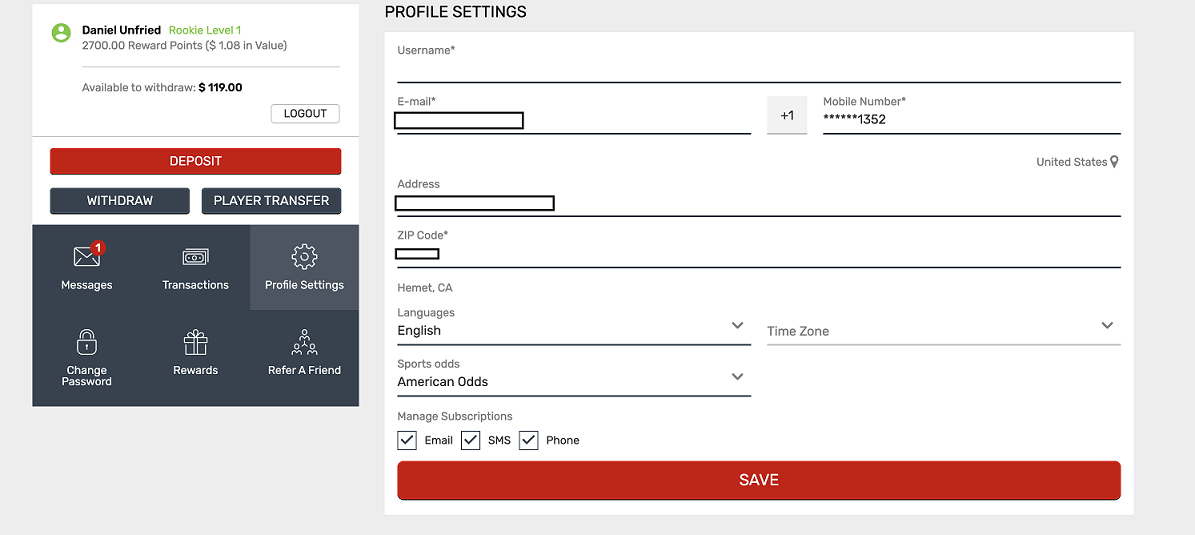Image resolution: width=1195 pixels, height=535 pixels.
Task: Open the Rewards gift box icon
Action: pos(196,342)
